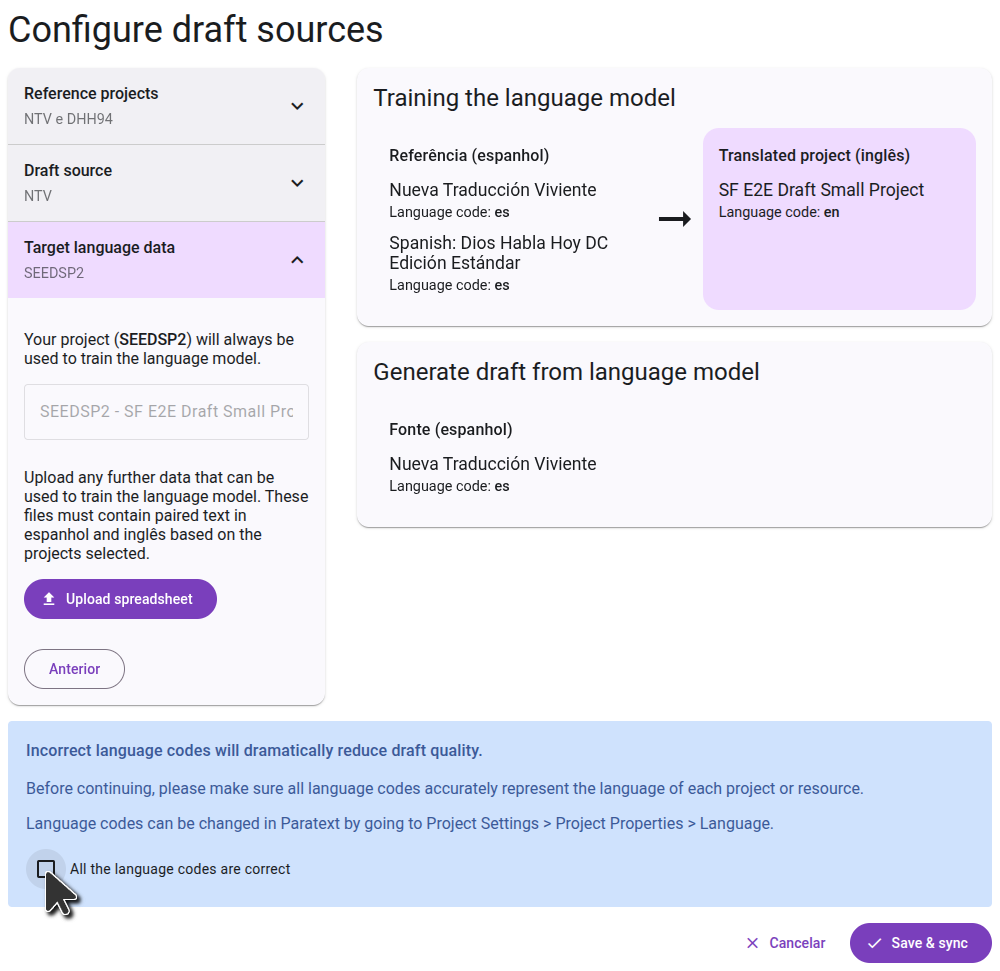Check the language codes confirmation checkbox
The image size is (1000, 971).
[46, 869]
